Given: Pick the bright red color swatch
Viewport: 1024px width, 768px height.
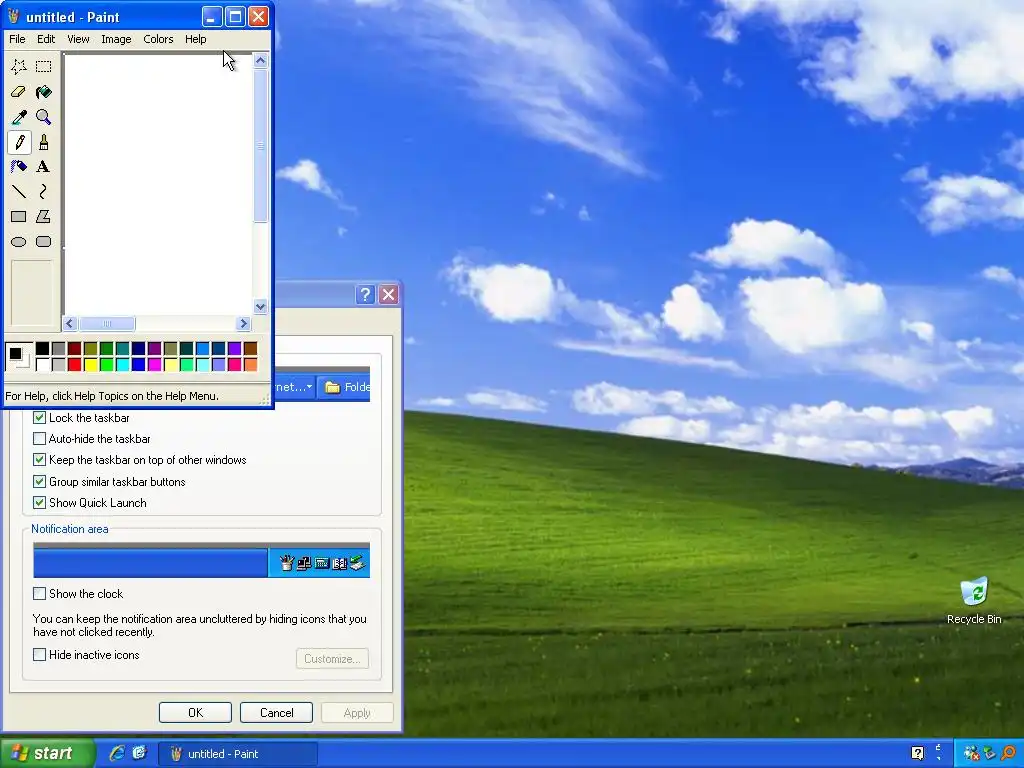Looking at the screenshot, I should tap(74, 364).
